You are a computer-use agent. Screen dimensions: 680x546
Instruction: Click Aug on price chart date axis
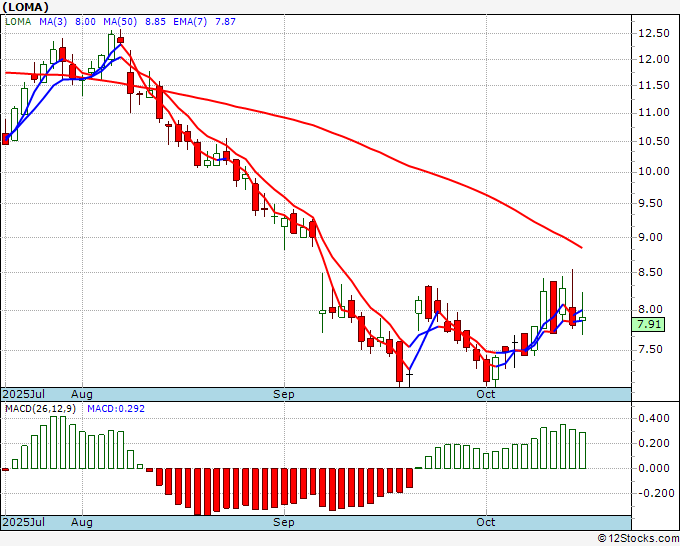82,394
